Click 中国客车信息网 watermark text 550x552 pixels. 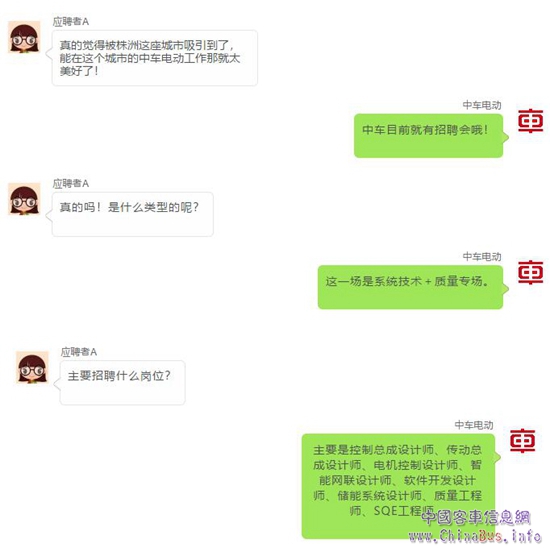click(476, 518)
